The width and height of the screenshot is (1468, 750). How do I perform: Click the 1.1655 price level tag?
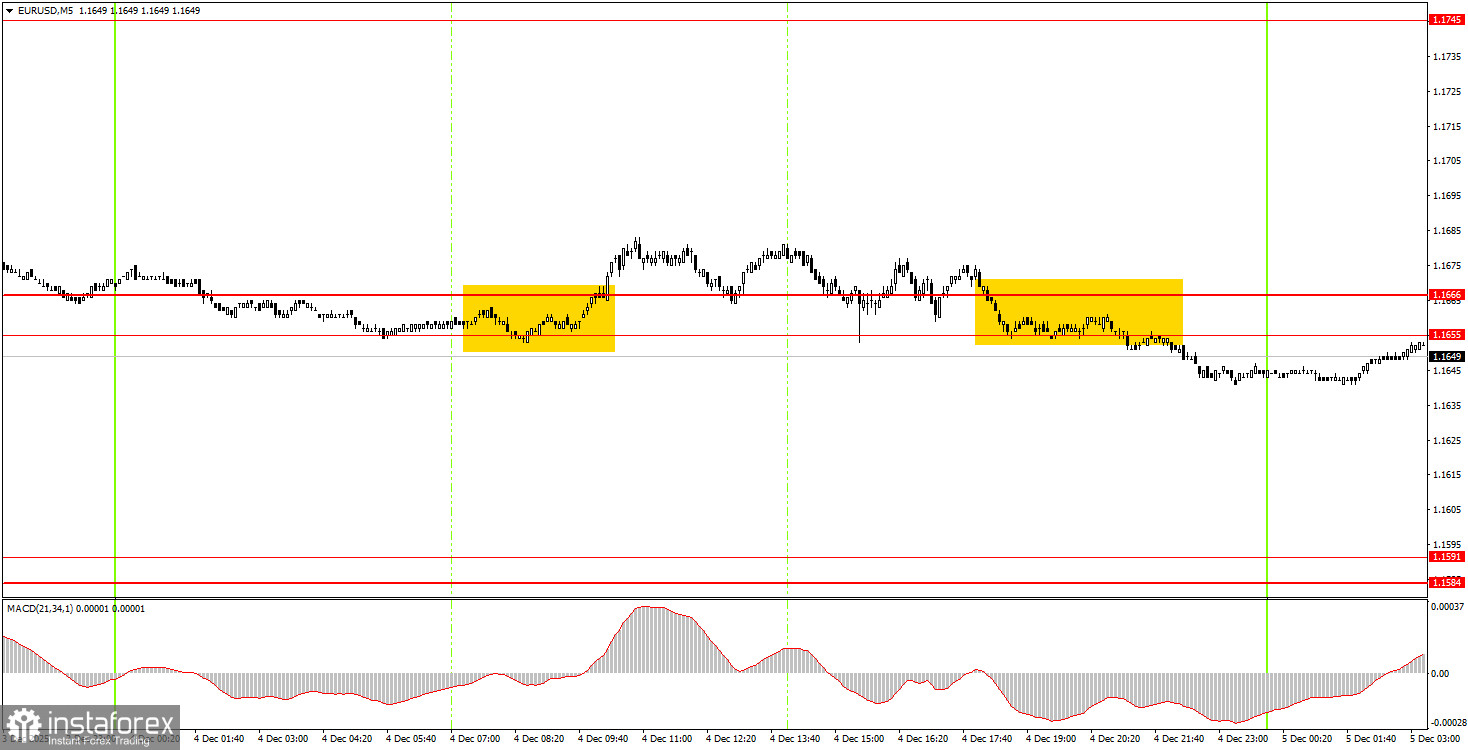tap(1448, 335)
